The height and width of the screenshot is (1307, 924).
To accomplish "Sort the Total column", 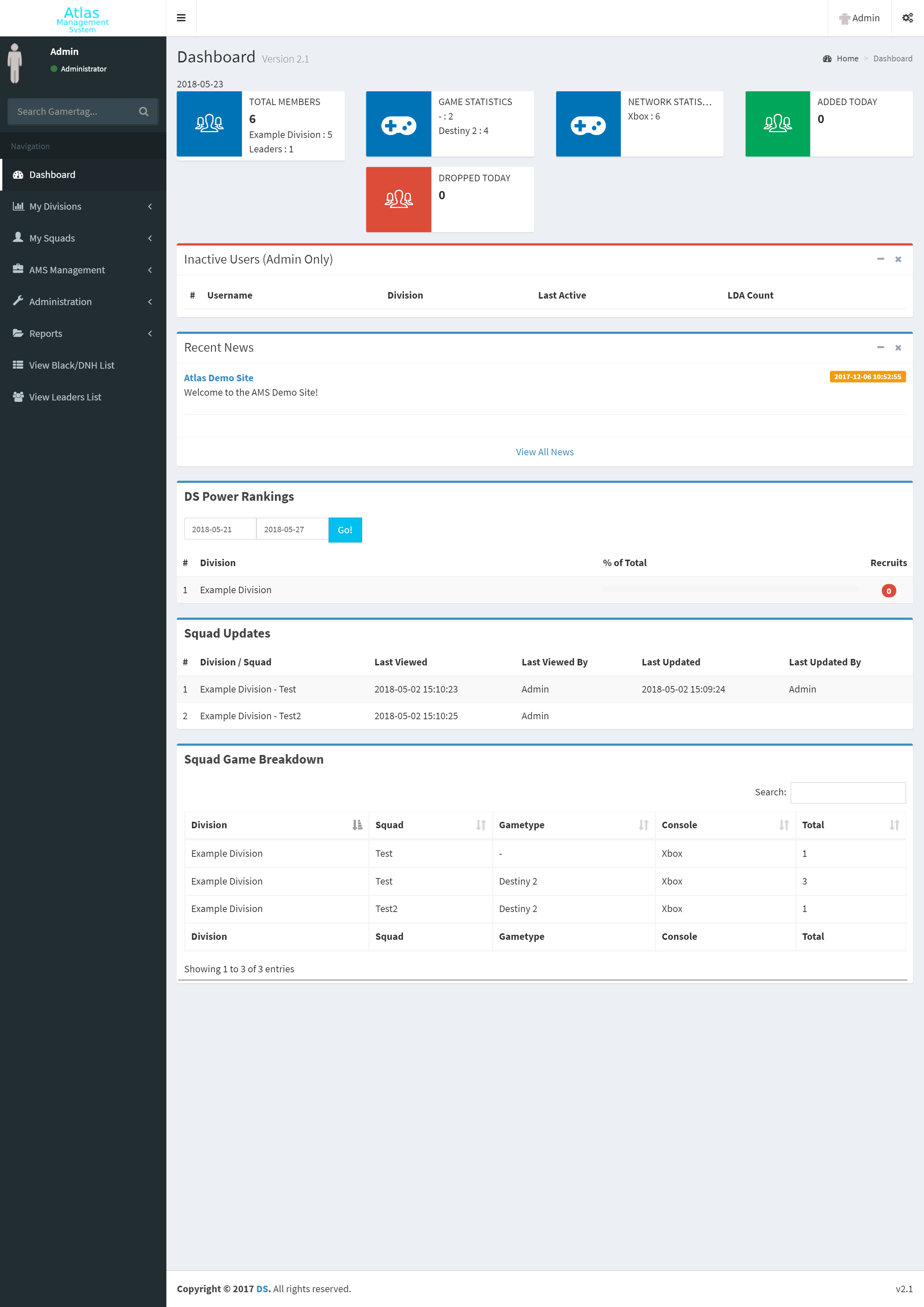I will pyautogui.click(x=894, y=825).
